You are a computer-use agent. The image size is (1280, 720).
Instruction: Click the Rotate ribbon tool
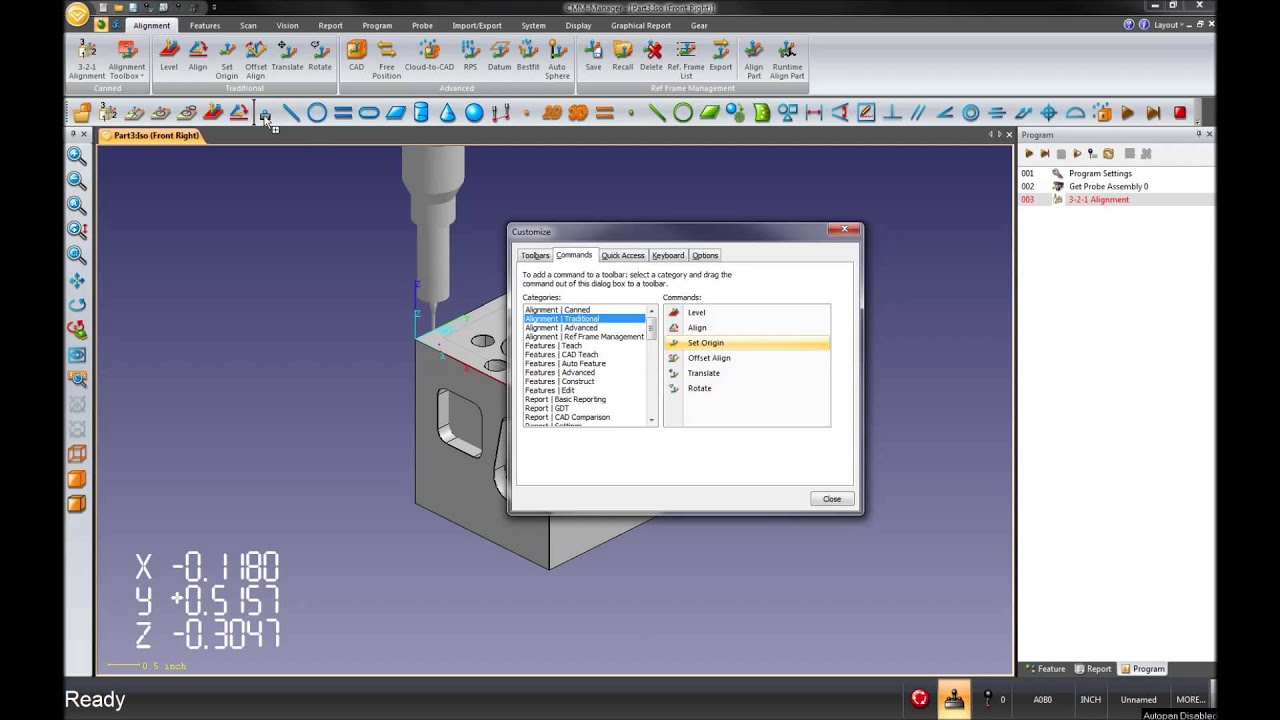tap(320, 56)
